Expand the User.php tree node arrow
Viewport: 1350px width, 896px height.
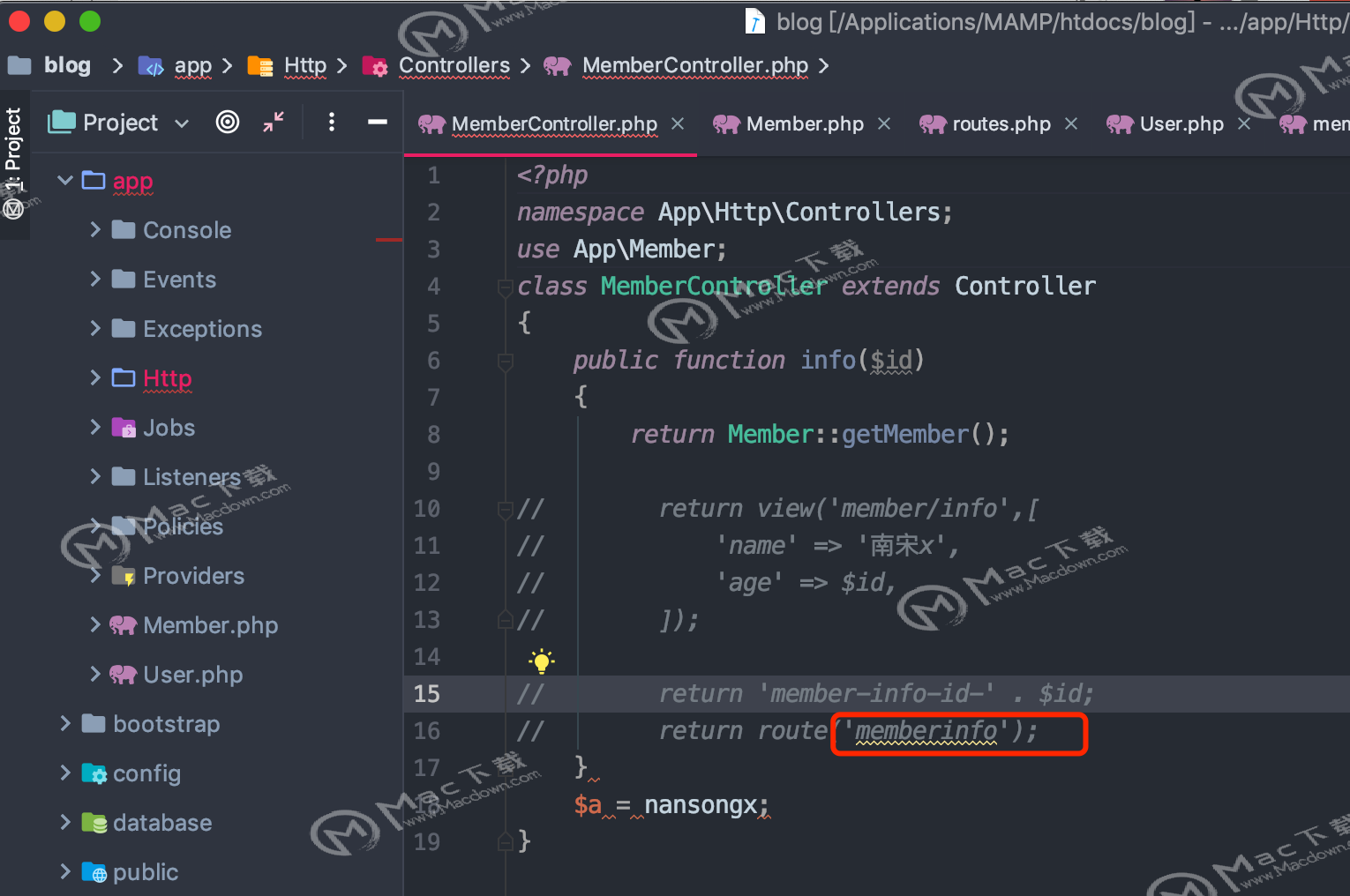tap(95, 675)
